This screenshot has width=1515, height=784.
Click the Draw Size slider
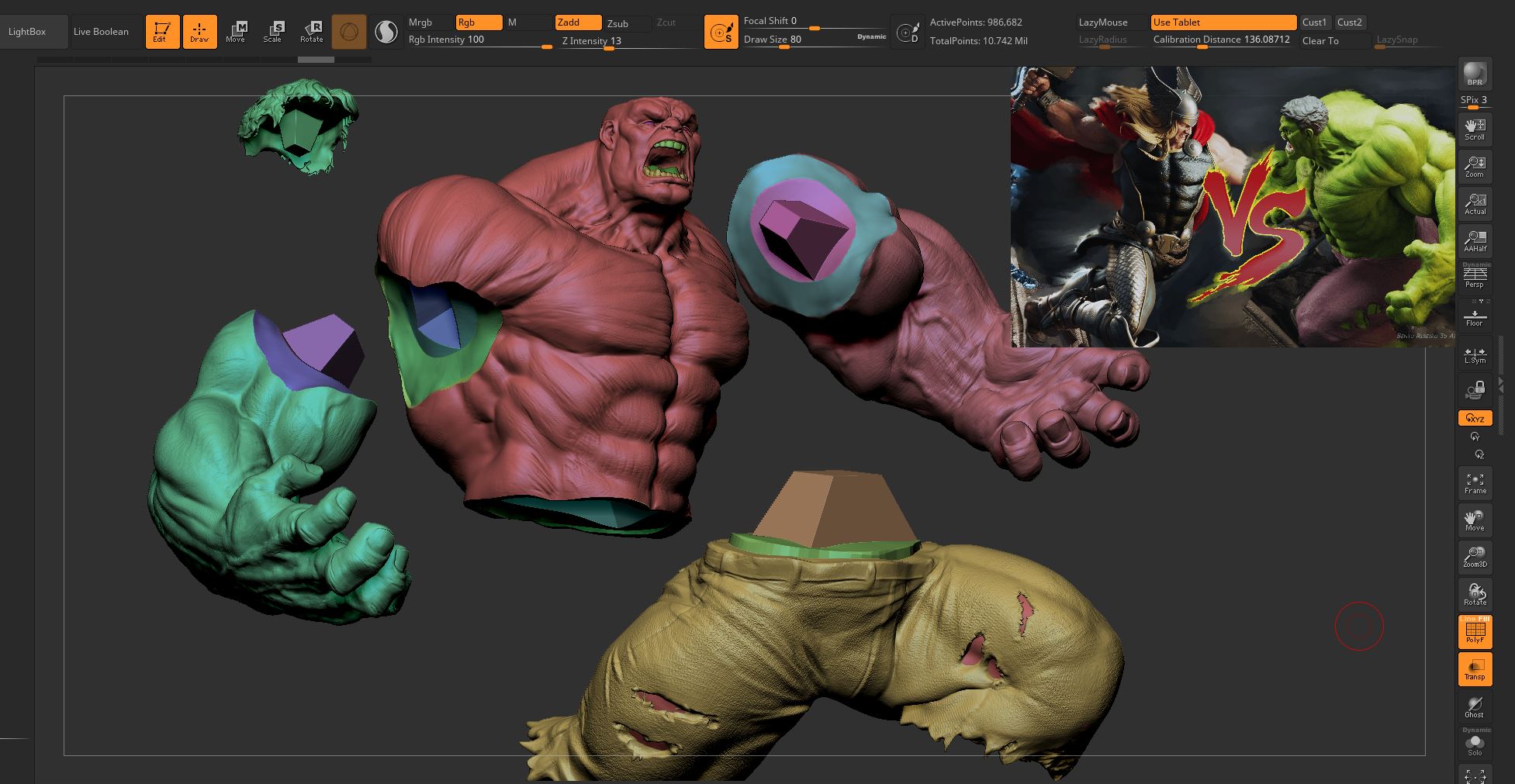coord(797,40)
